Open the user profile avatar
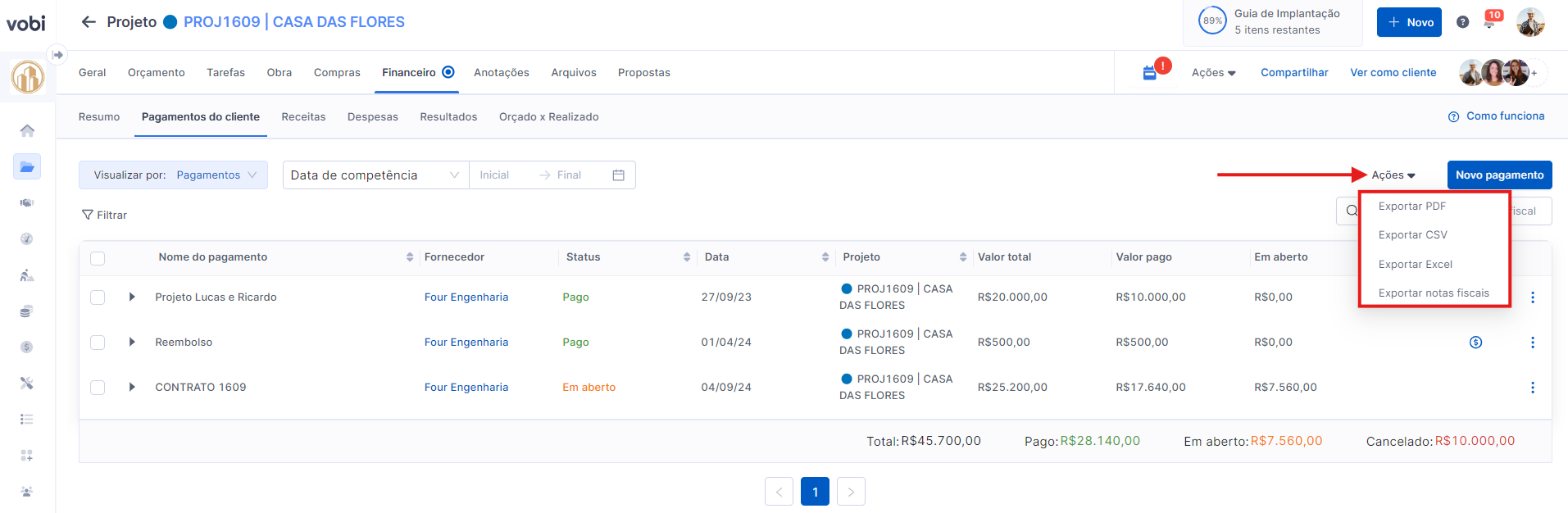The image size is (1568, 513). [x=1530, y=22]
